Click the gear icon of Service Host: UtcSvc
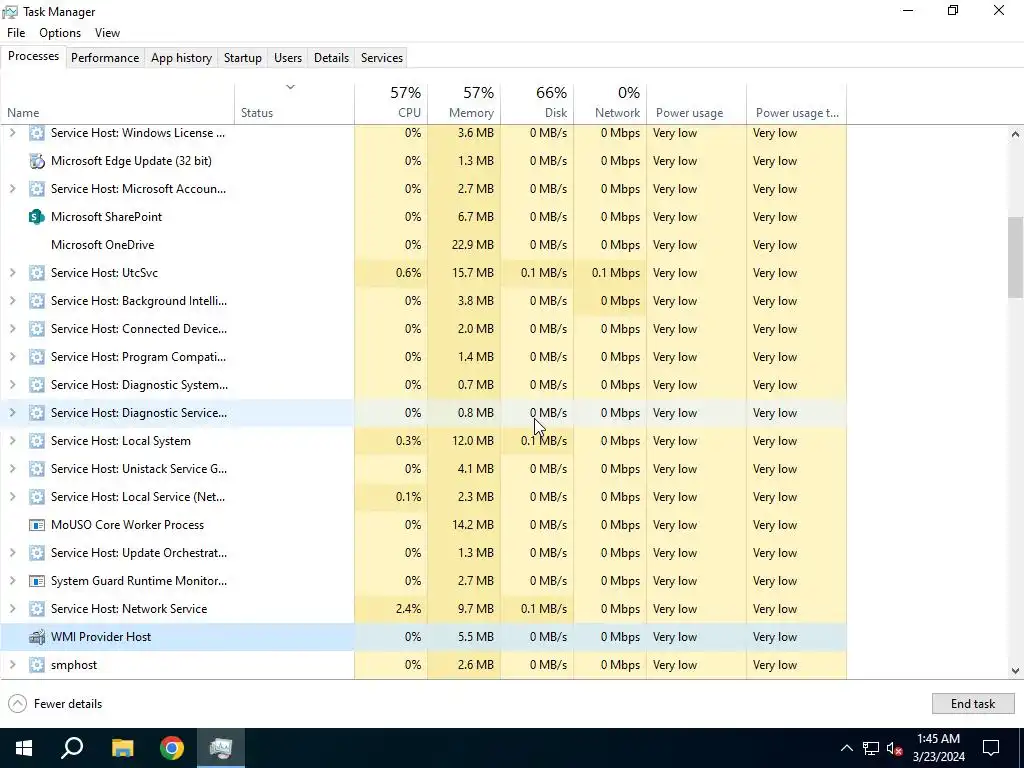The width and height of the screenshot is (1024, 768). point(37,273)
